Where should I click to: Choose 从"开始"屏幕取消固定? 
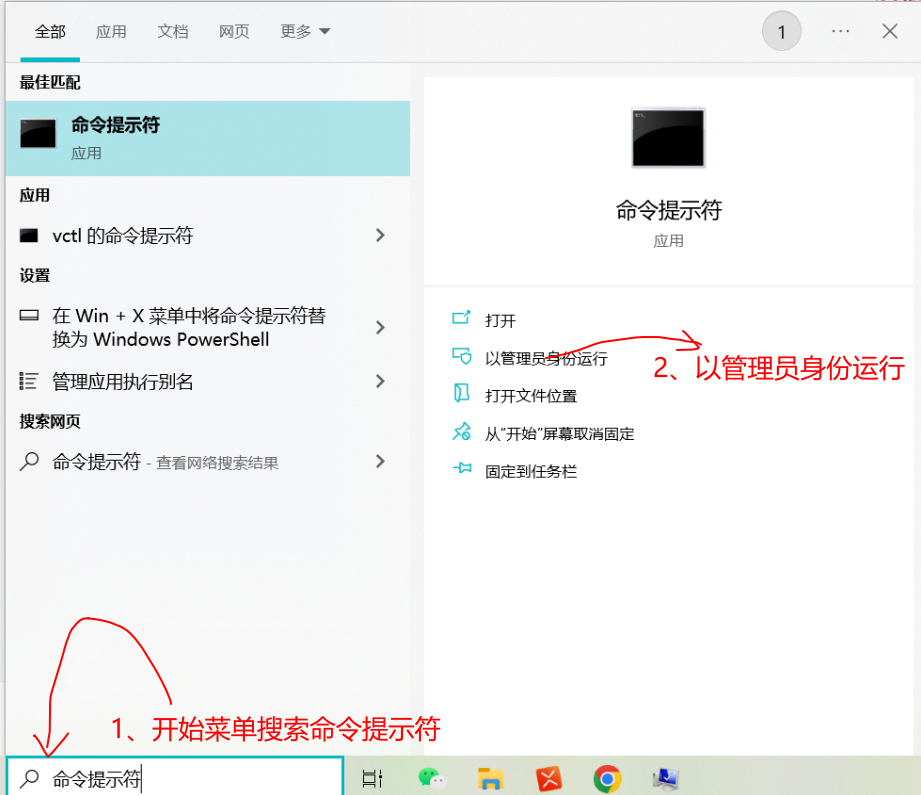[x=559, y=434]
